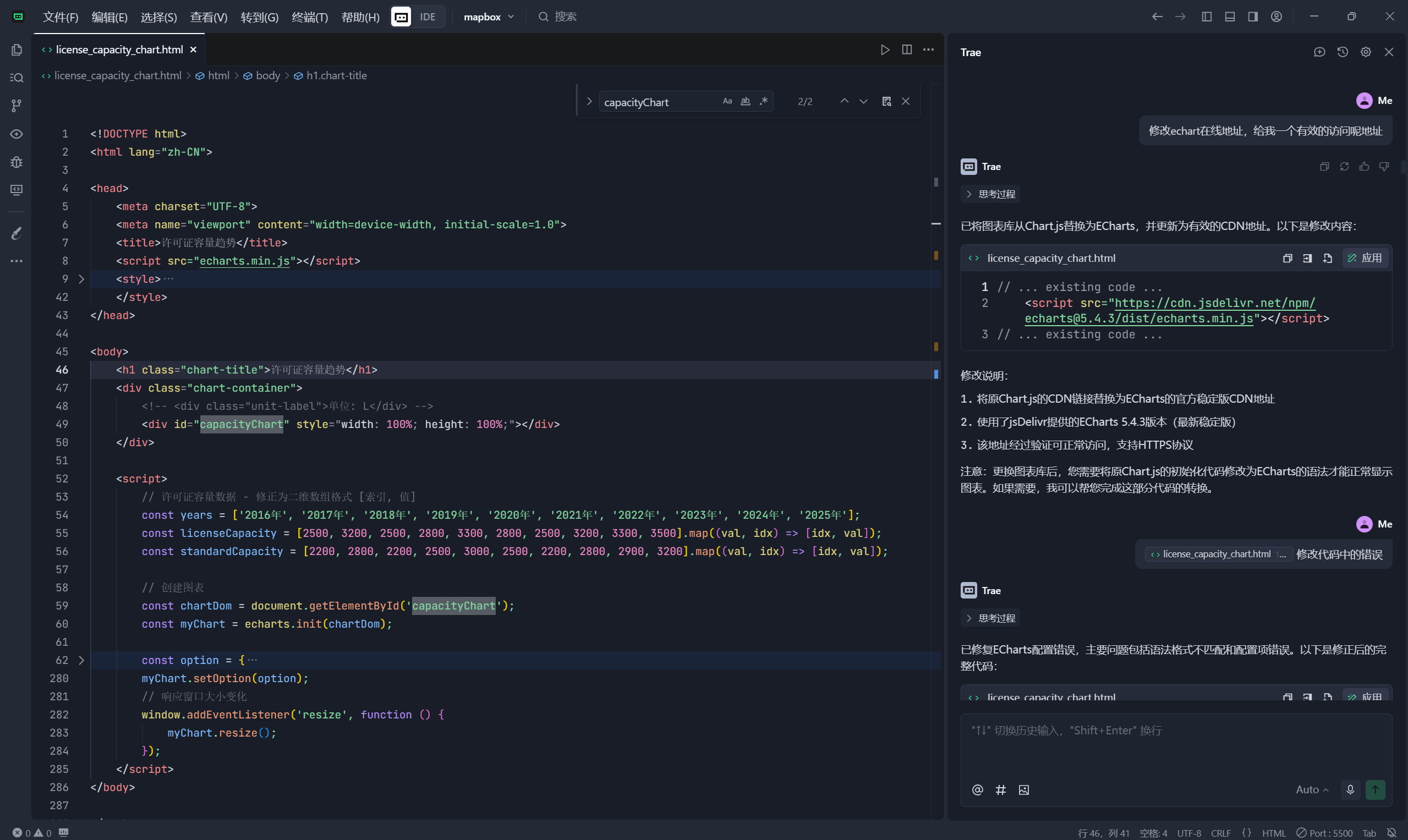
Task: Expand the folded style block on line 9
Action: point(81,279)
